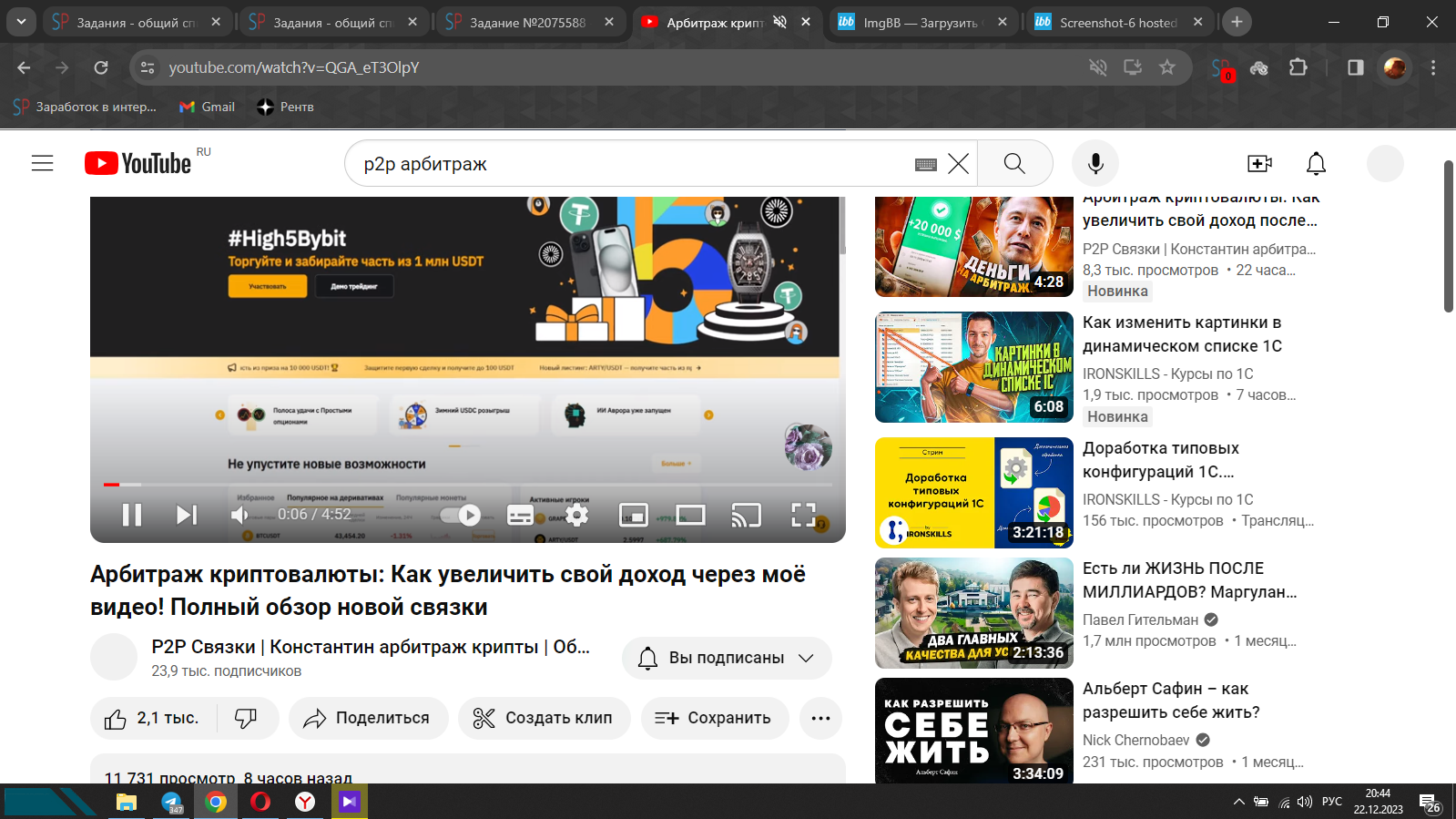
Task: Open the Elon Musk 4:28 thumbnail video
Action: pyautogui.click(x=974, y=247)
